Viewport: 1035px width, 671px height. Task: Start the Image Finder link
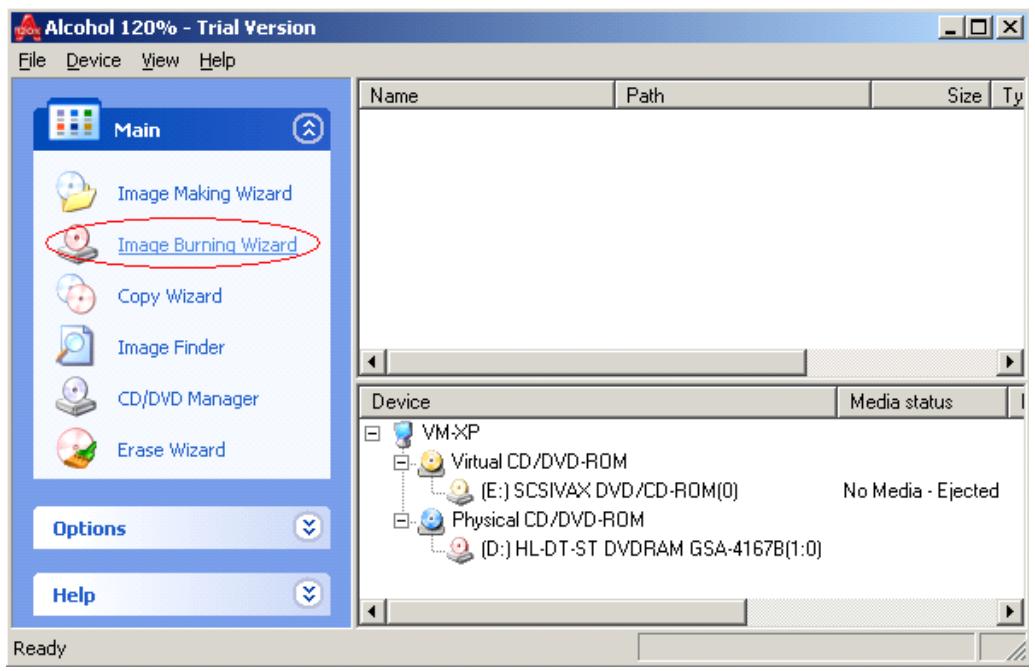[171, 347]
